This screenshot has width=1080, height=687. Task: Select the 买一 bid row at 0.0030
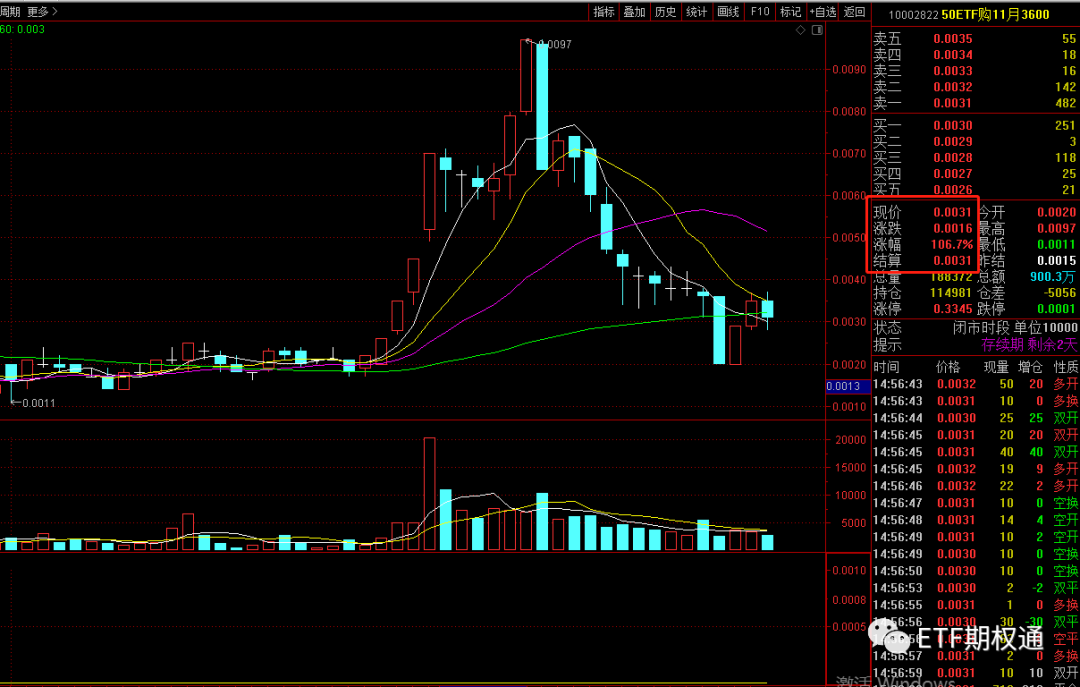(x=975, y=125)
